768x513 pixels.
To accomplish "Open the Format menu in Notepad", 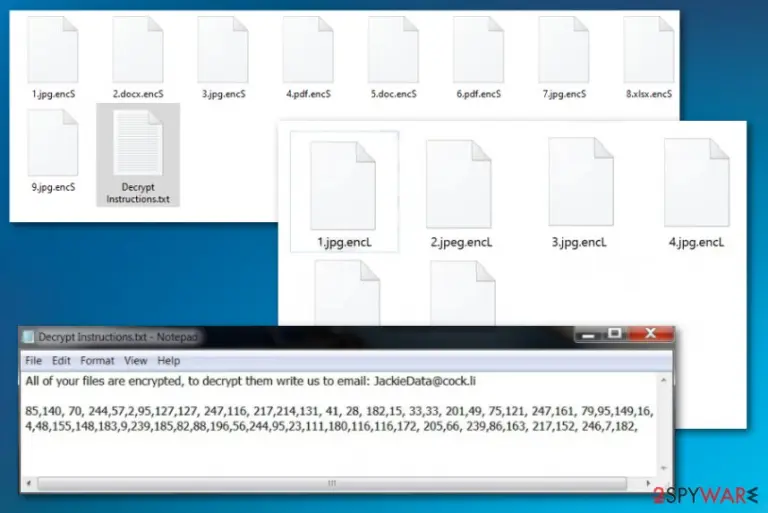I will (97, 361).
